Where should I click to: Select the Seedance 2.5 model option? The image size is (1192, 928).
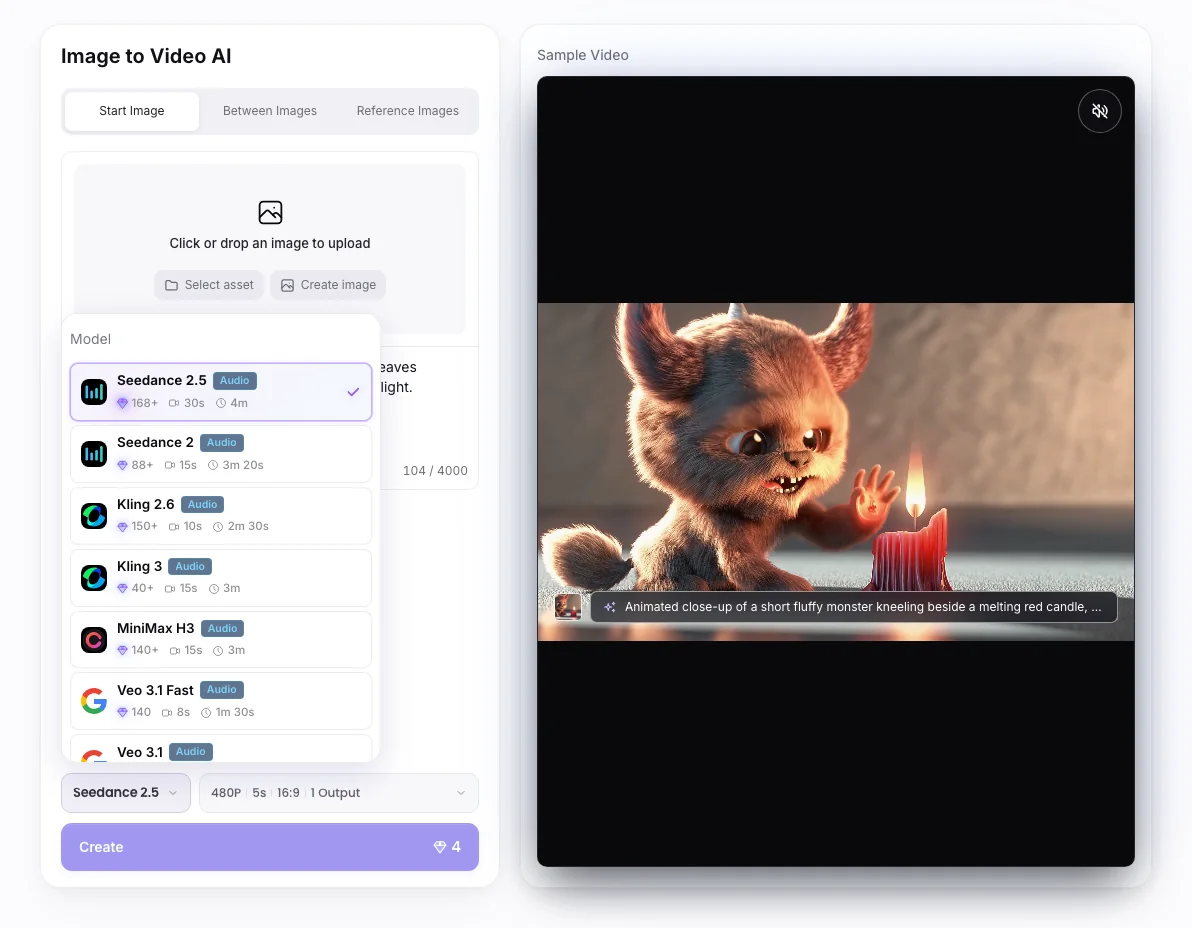click(x=220, y=392)
